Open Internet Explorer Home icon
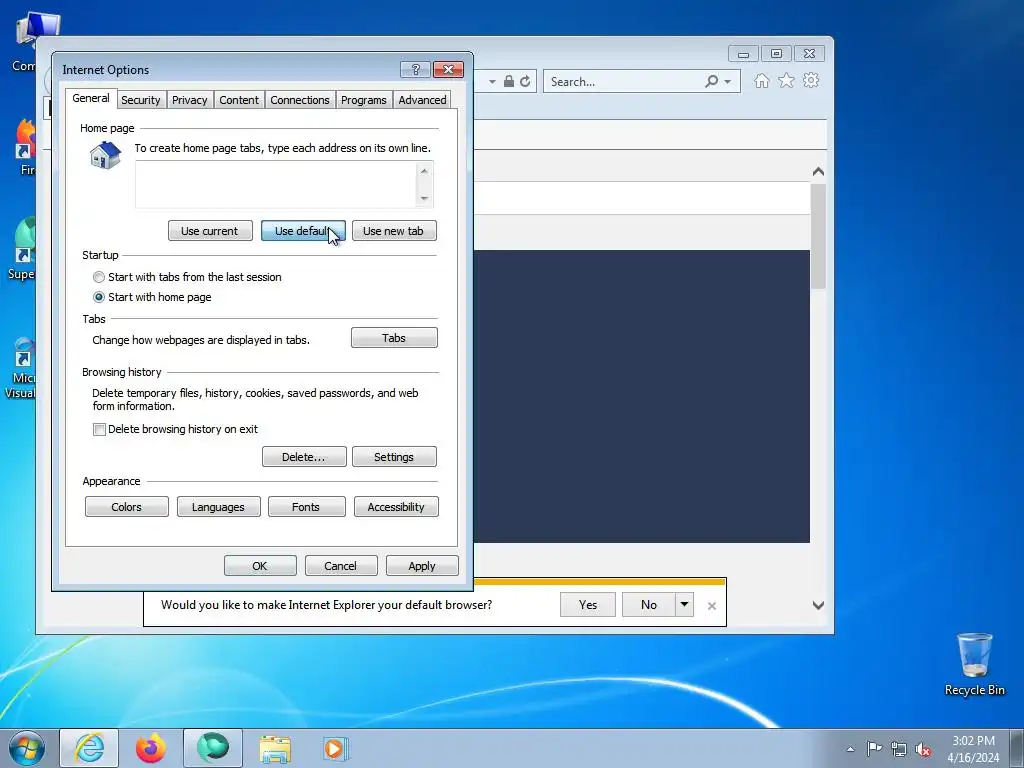1024x768 pixels. tap(761, 81)
